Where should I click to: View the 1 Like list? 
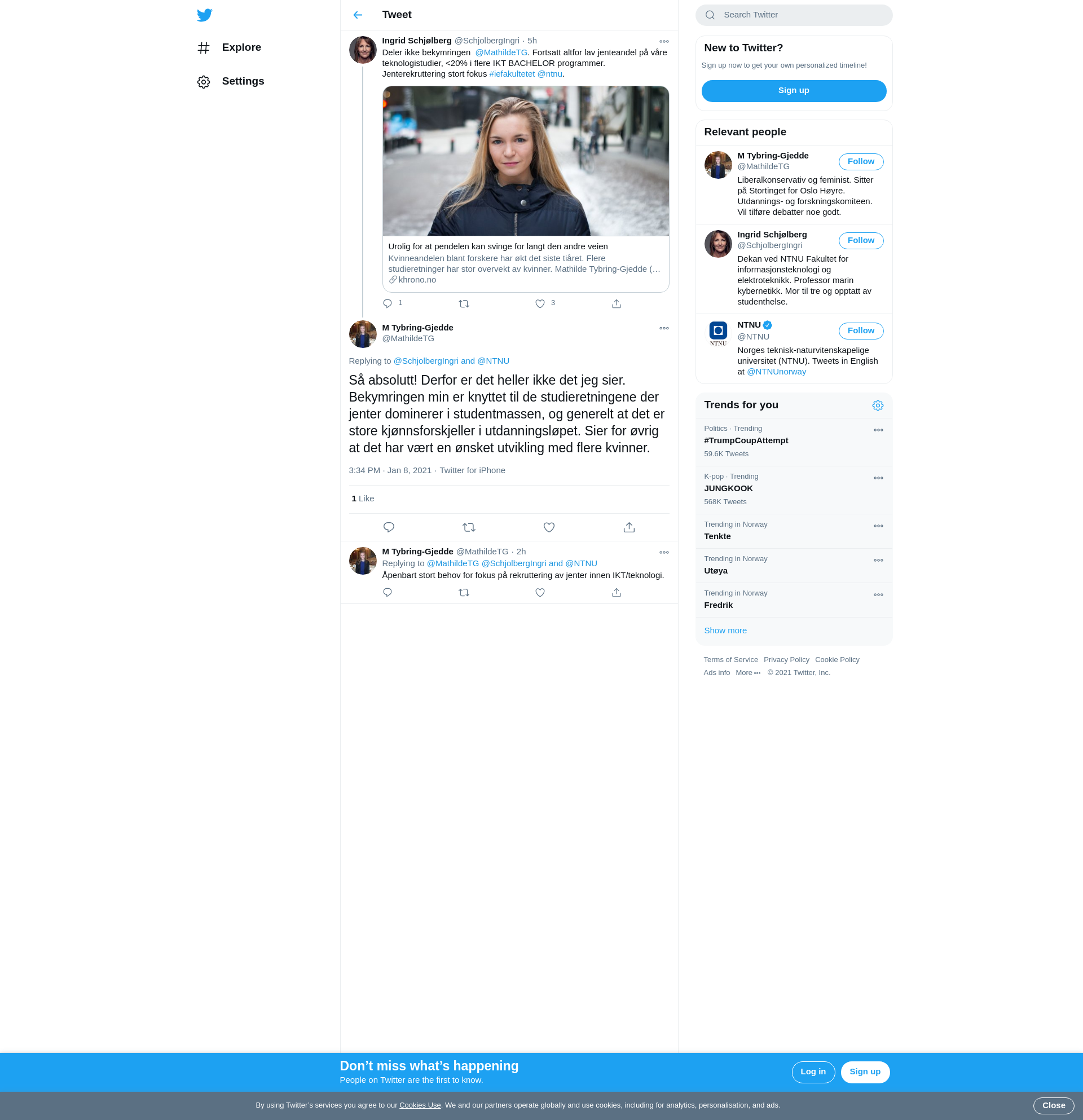pos(362,499)
